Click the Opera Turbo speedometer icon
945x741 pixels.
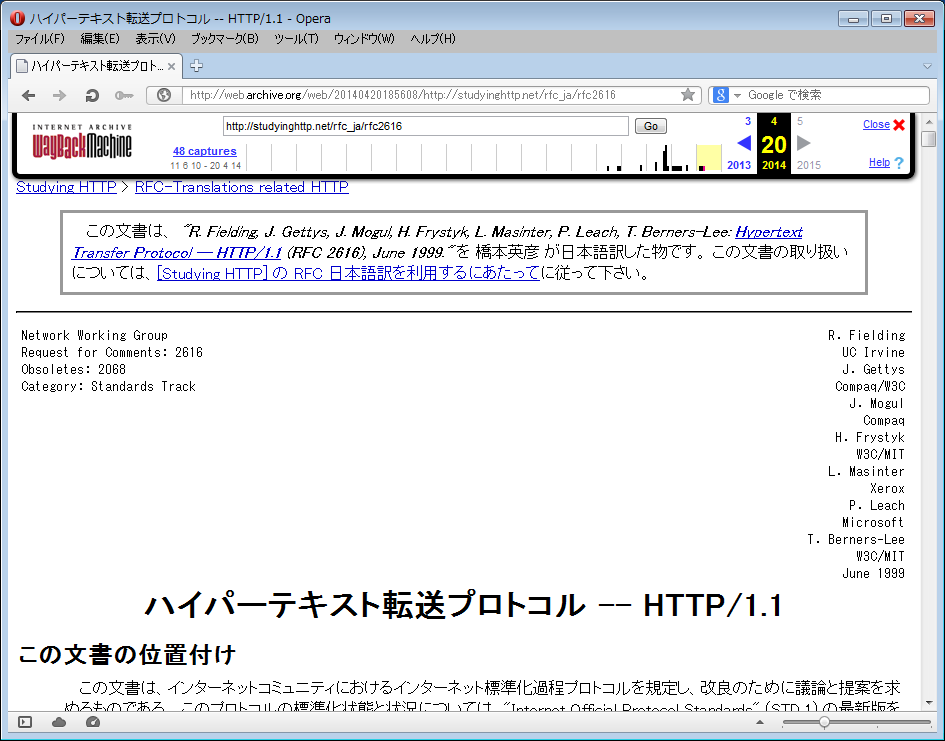93,722
